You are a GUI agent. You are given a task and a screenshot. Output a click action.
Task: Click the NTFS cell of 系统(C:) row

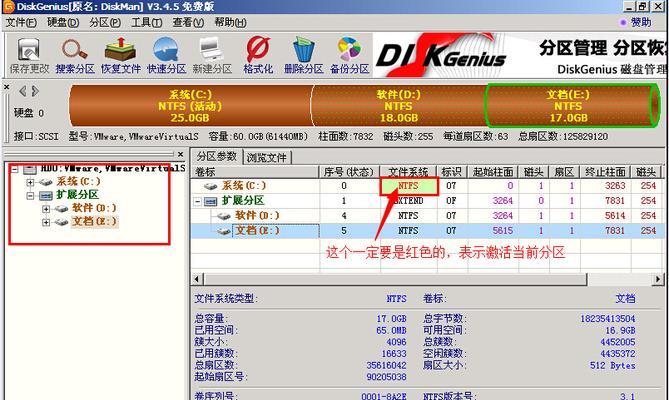[408, 186]
